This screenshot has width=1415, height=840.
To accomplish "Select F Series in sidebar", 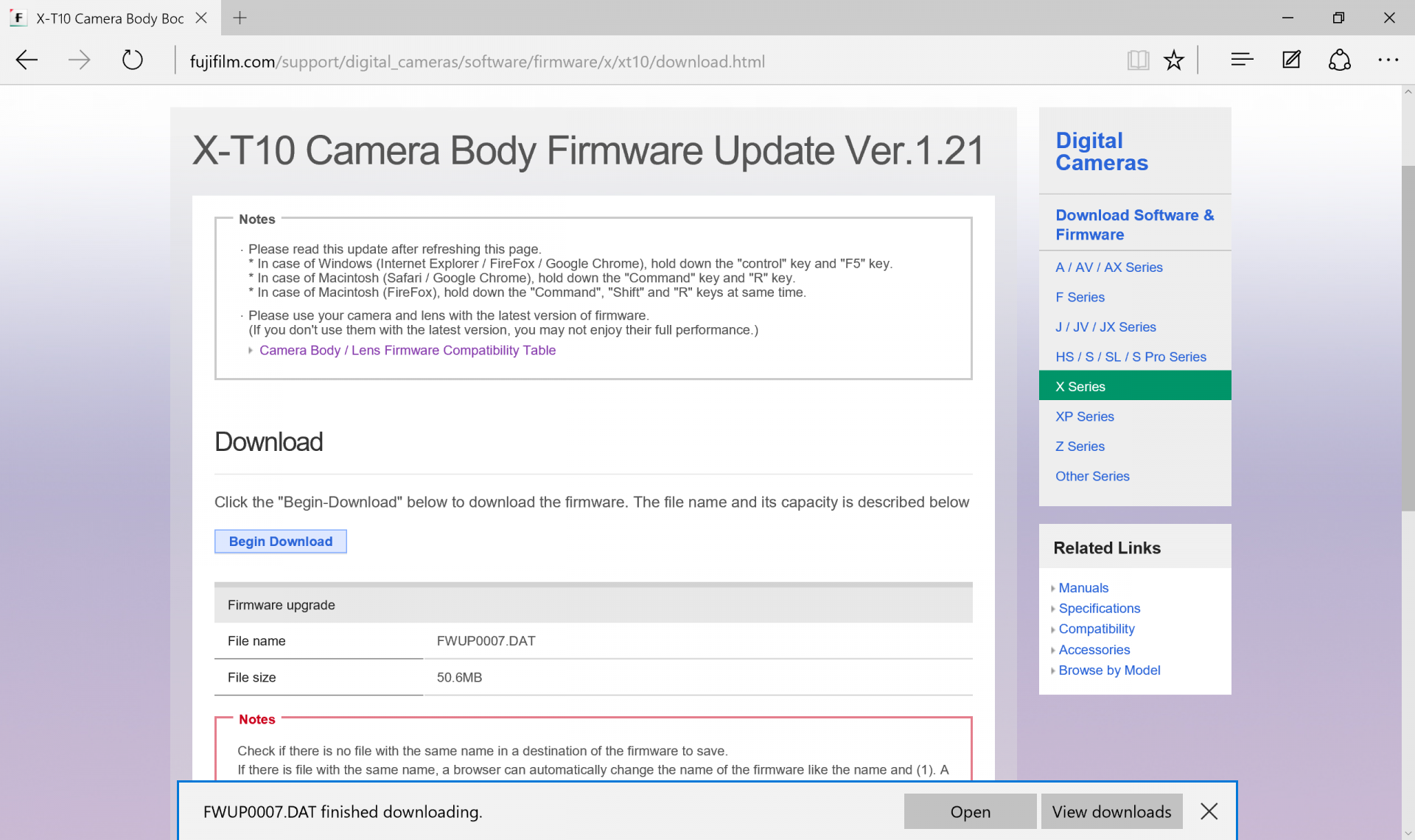I will tap(1080, 297).
